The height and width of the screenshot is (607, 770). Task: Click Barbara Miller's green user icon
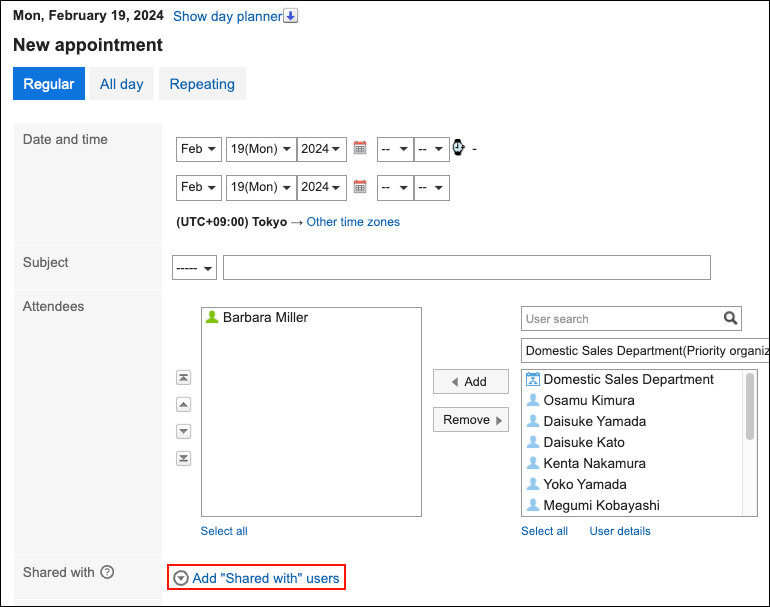point(212,317)
